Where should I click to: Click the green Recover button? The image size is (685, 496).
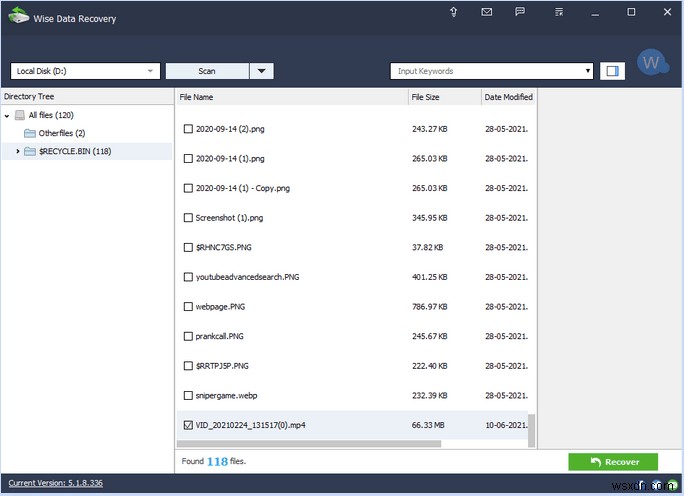click(x=613, y=462)
